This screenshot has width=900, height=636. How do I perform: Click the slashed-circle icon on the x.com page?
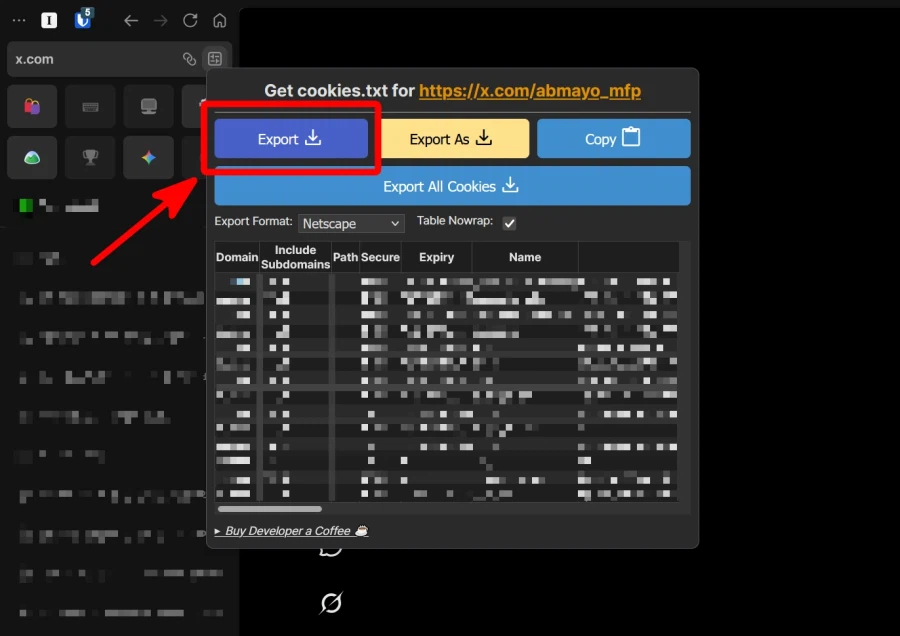coord(331,603)
